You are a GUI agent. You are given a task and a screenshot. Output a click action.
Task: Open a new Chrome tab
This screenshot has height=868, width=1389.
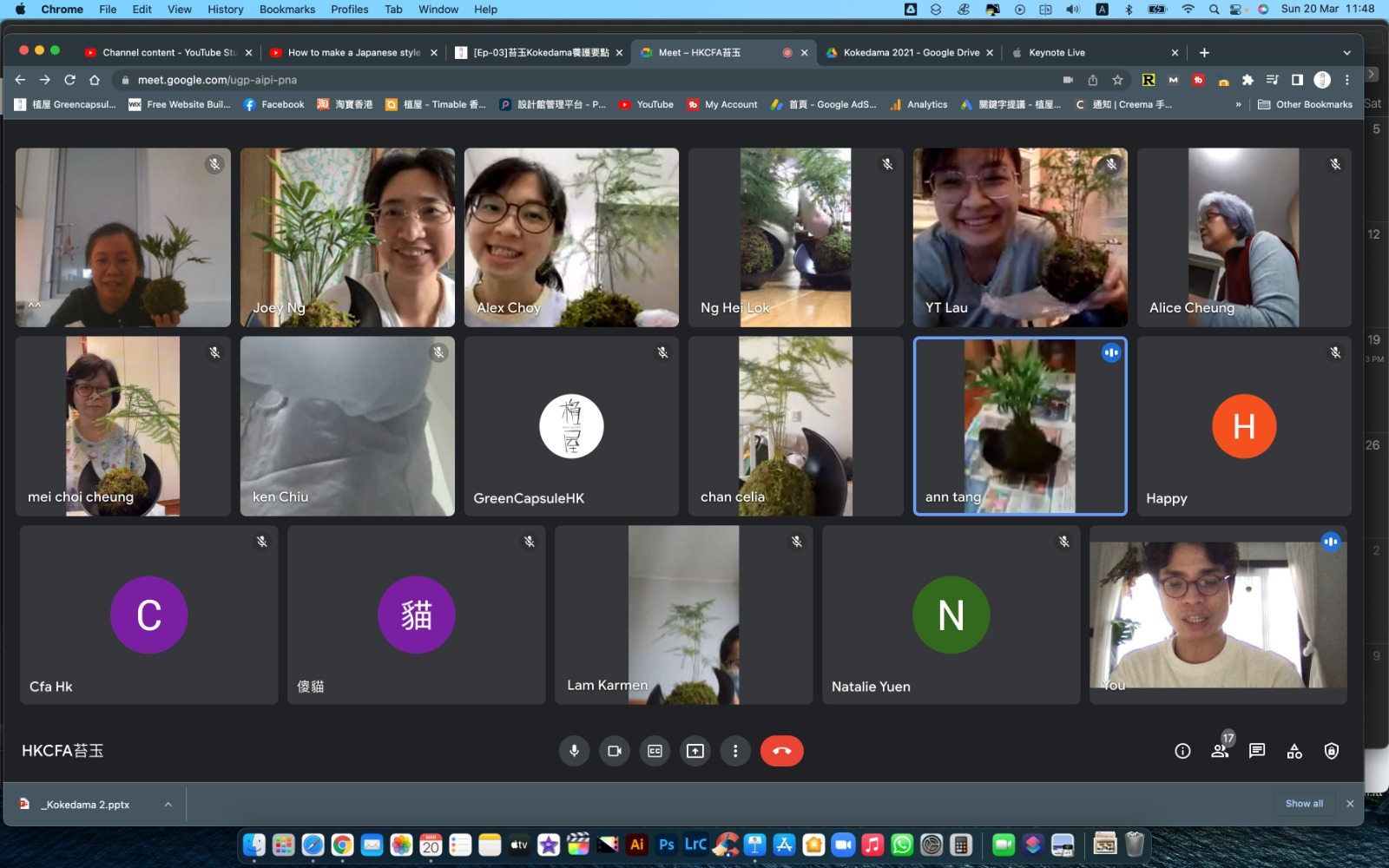click(1204, 52)
